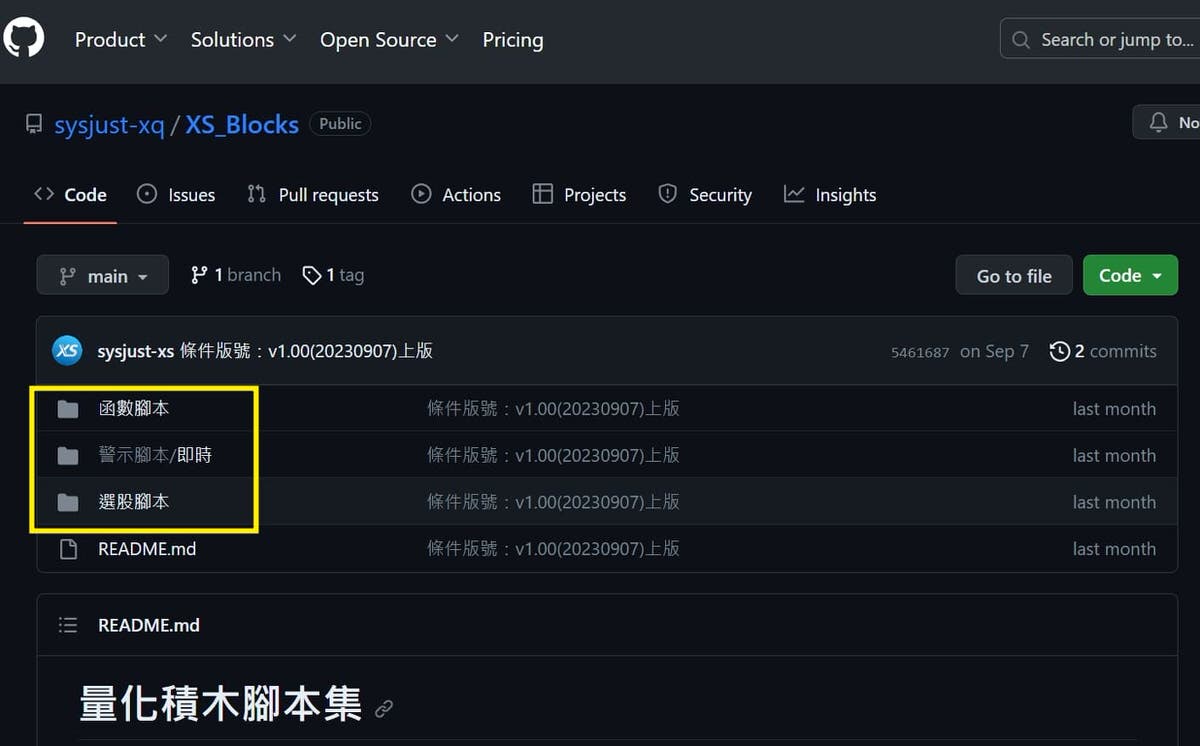Open the Open Source menu
This screenshot has height=746, width=1200.
click(x=389, y=40)
